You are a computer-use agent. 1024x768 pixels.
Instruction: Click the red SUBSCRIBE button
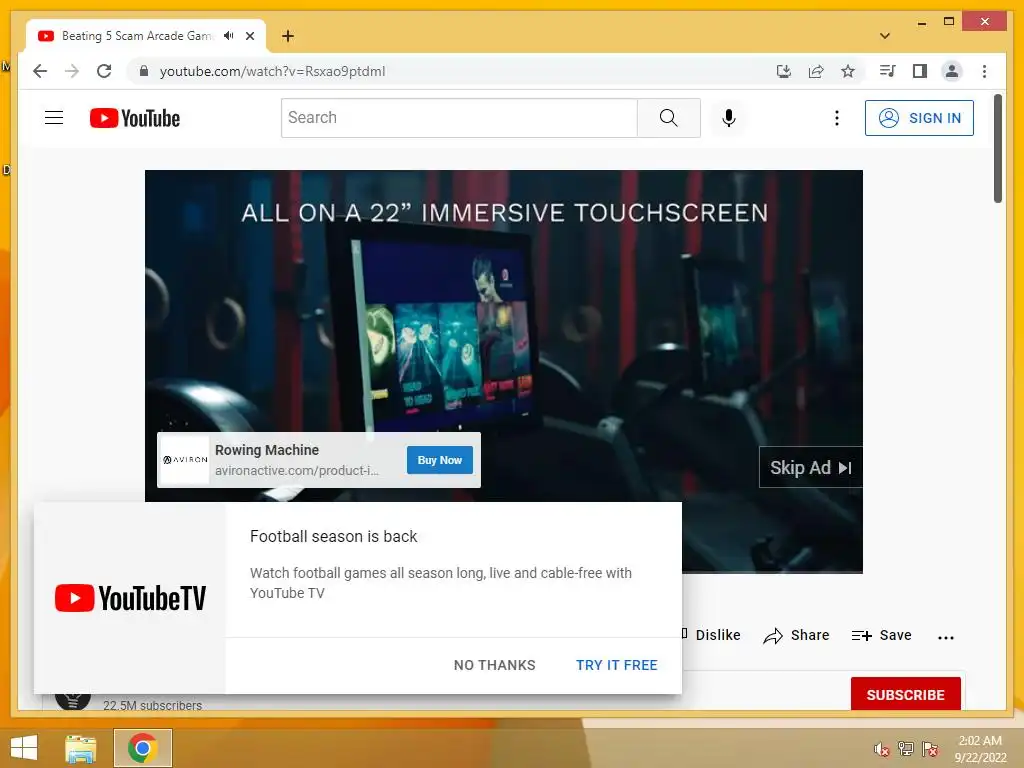click(x=905, y=694)
